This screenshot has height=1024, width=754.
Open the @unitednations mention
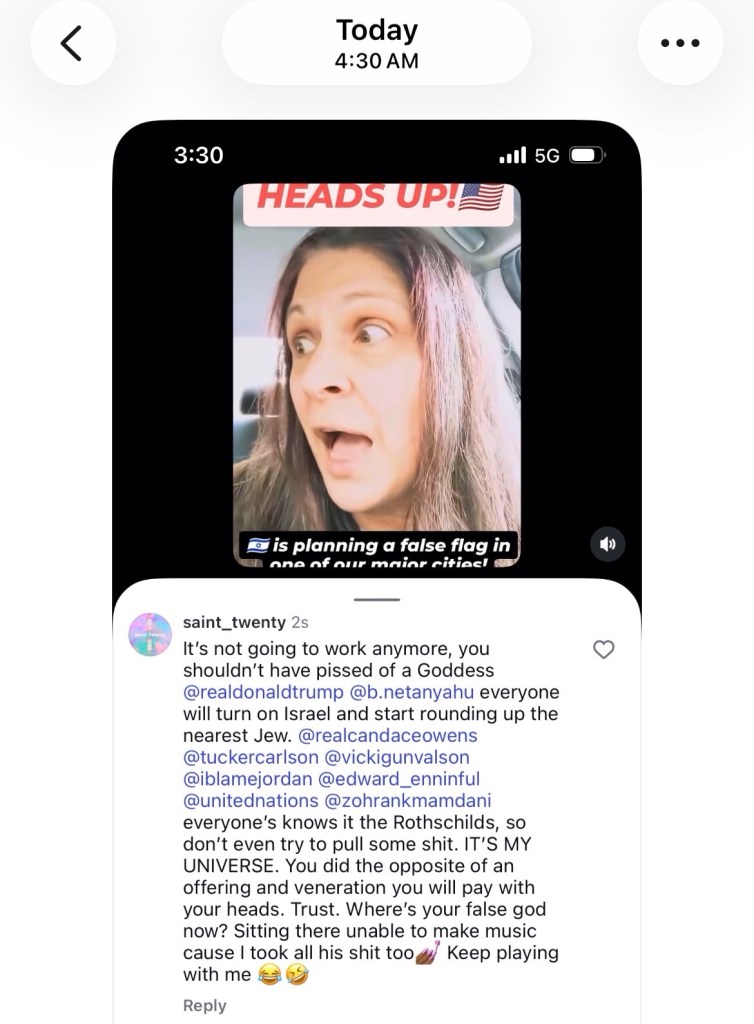(251, 800)
